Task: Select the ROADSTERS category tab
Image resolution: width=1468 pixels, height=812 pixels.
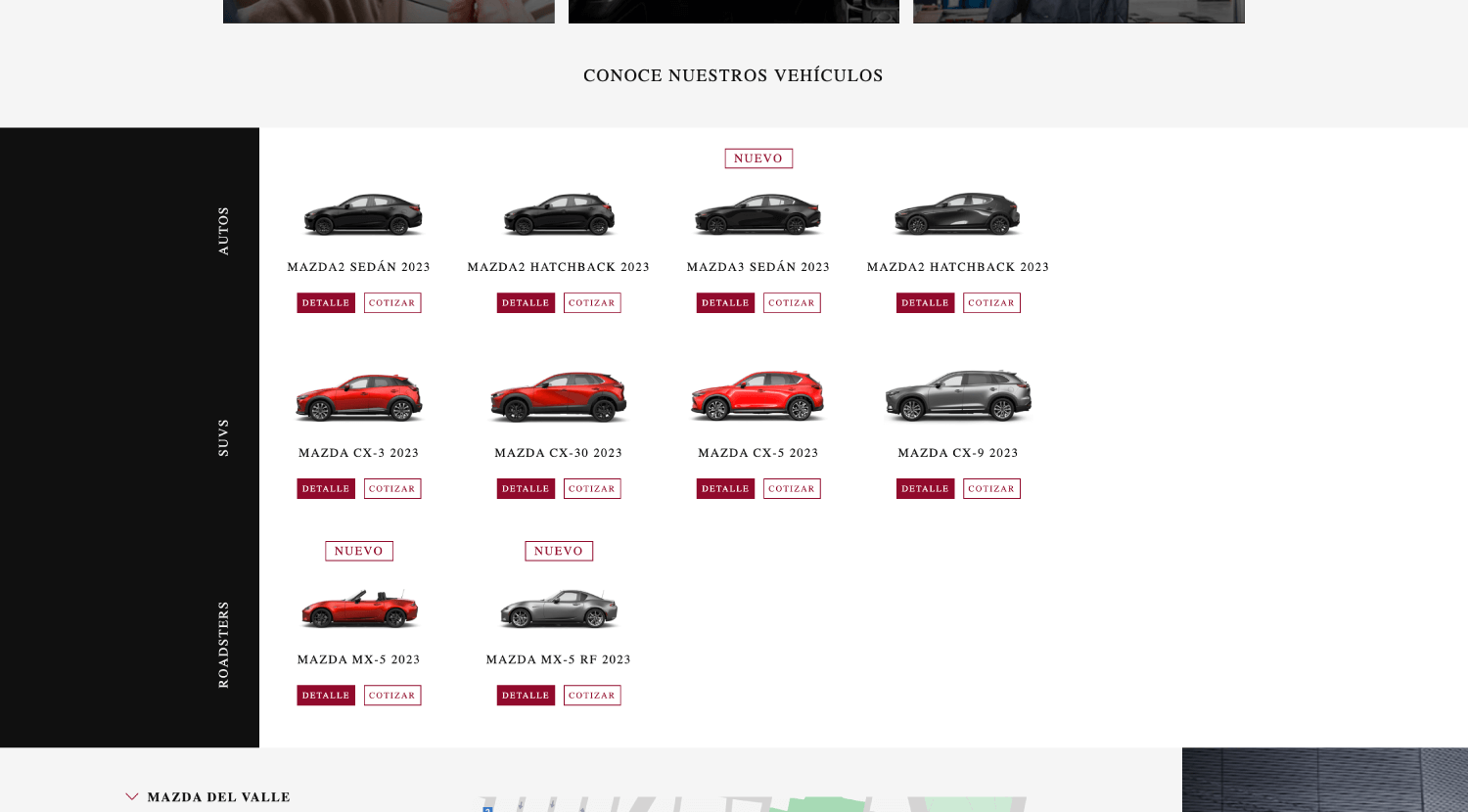Action: pyautogui.click(x=223, y=645)
